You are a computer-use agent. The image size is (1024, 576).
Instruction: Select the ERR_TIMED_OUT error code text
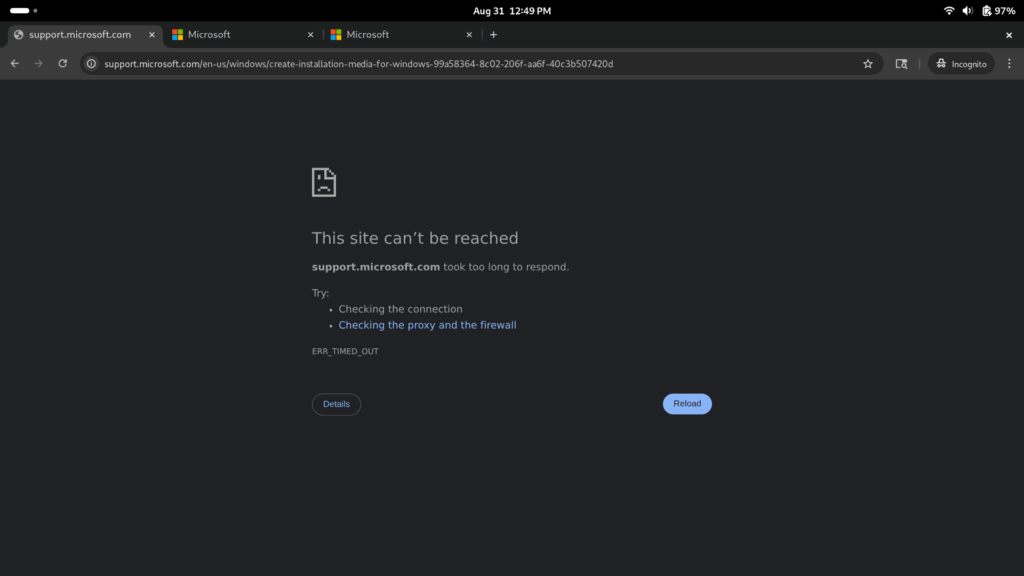pyautogui.click(x=345, y=351)
